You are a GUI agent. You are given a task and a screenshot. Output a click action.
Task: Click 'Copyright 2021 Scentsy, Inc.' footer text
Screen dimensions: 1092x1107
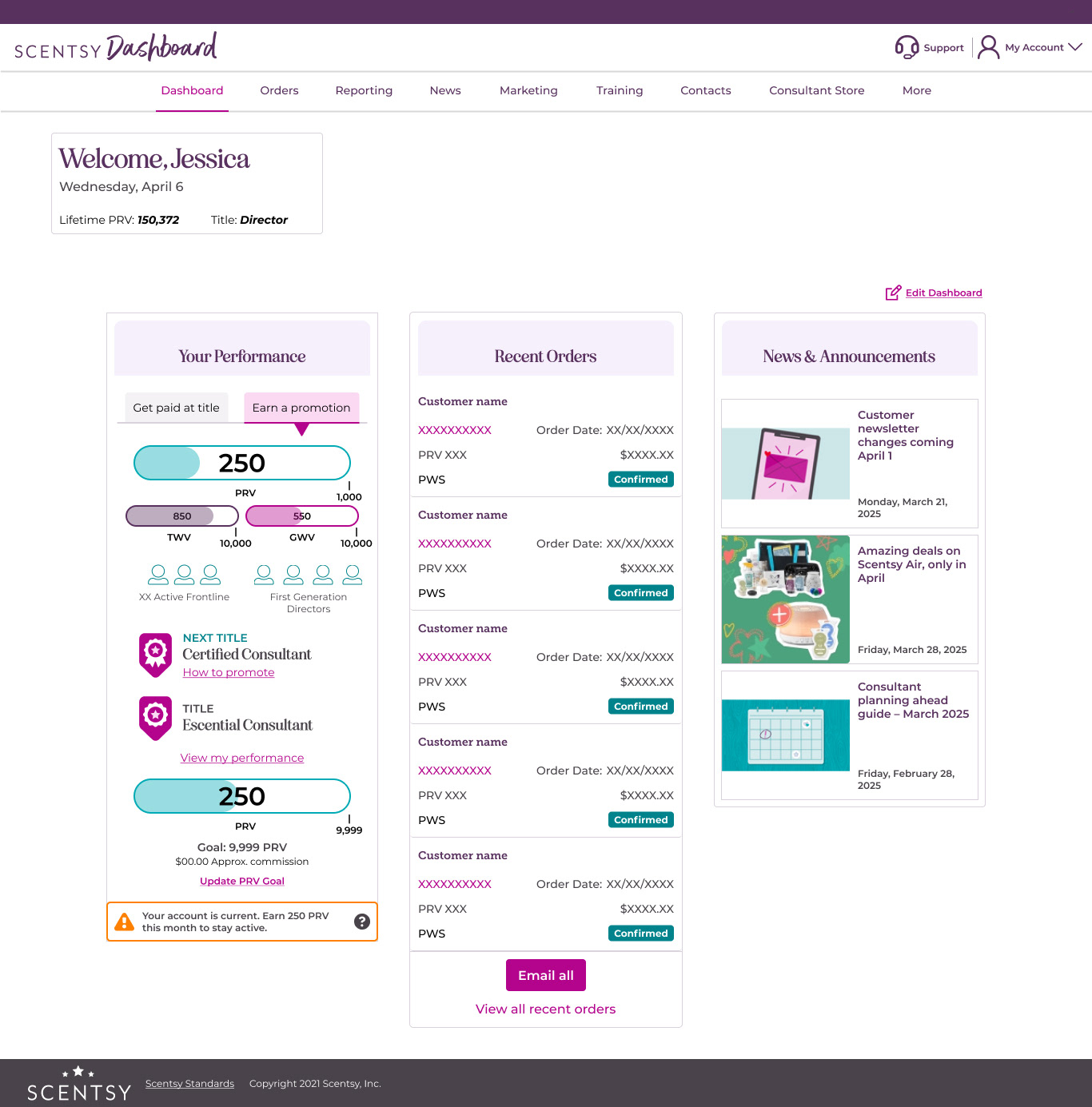(x=315, y=1084)
